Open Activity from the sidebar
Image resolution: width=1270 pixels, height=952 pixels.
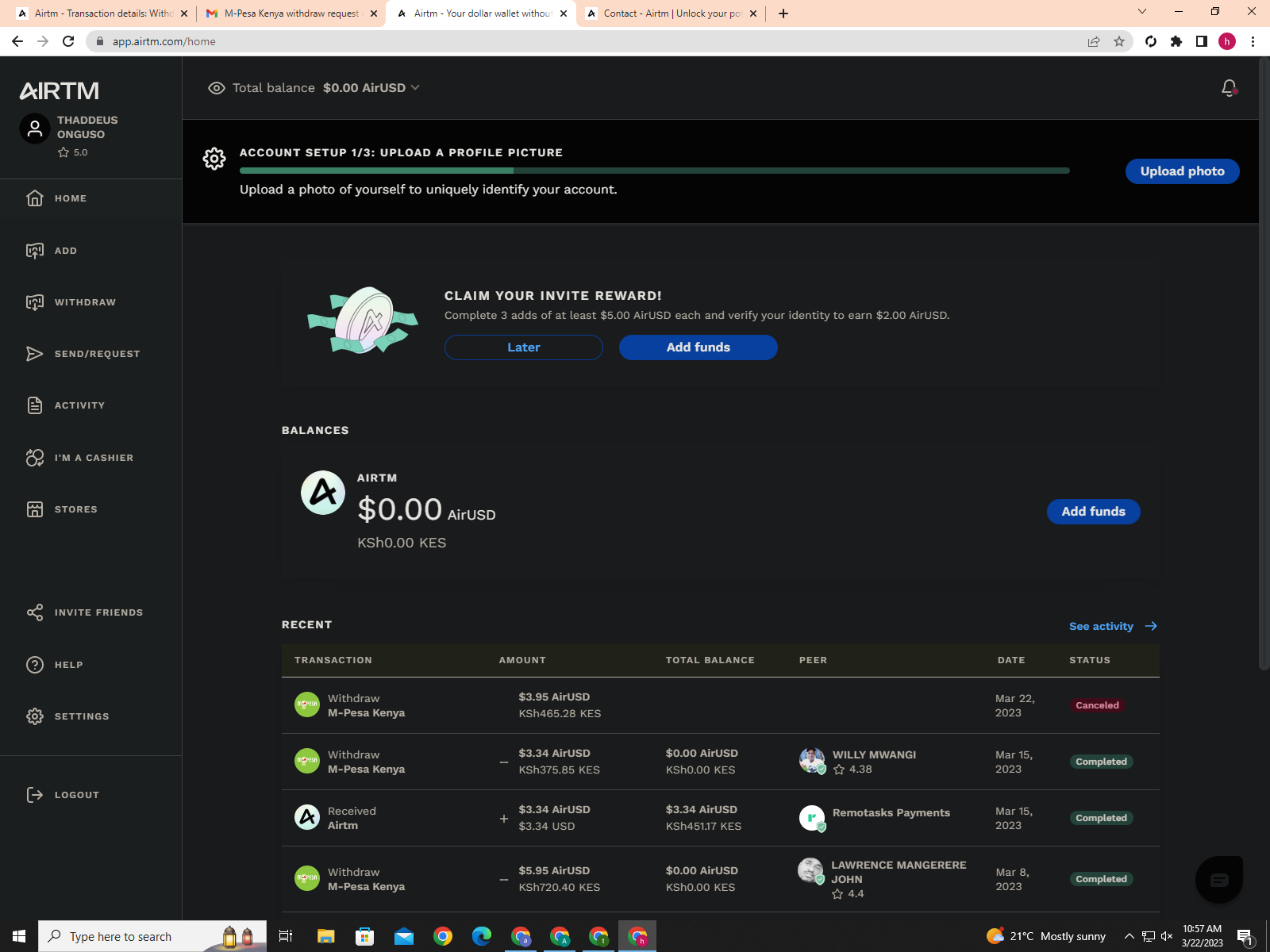coord(35,405)
